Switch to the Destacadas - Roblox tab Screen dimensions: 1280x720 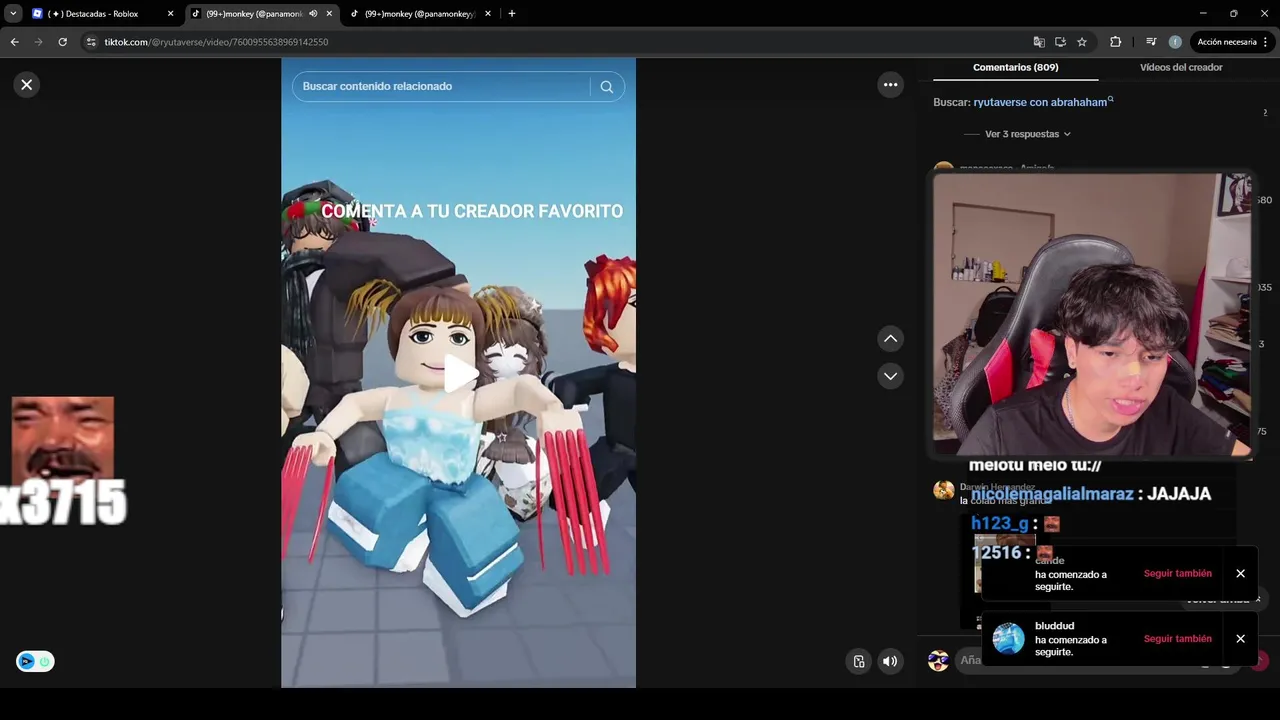click(101, 14)
